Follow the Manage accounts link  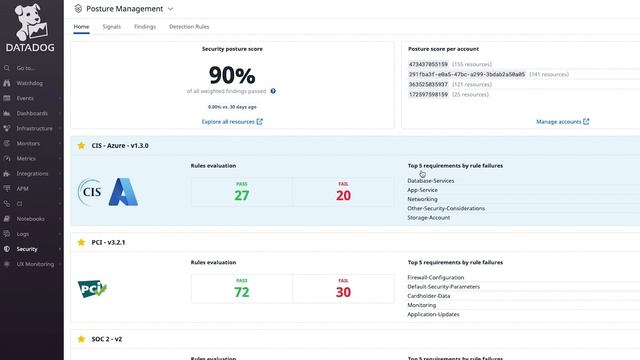(x=558, y=122)
